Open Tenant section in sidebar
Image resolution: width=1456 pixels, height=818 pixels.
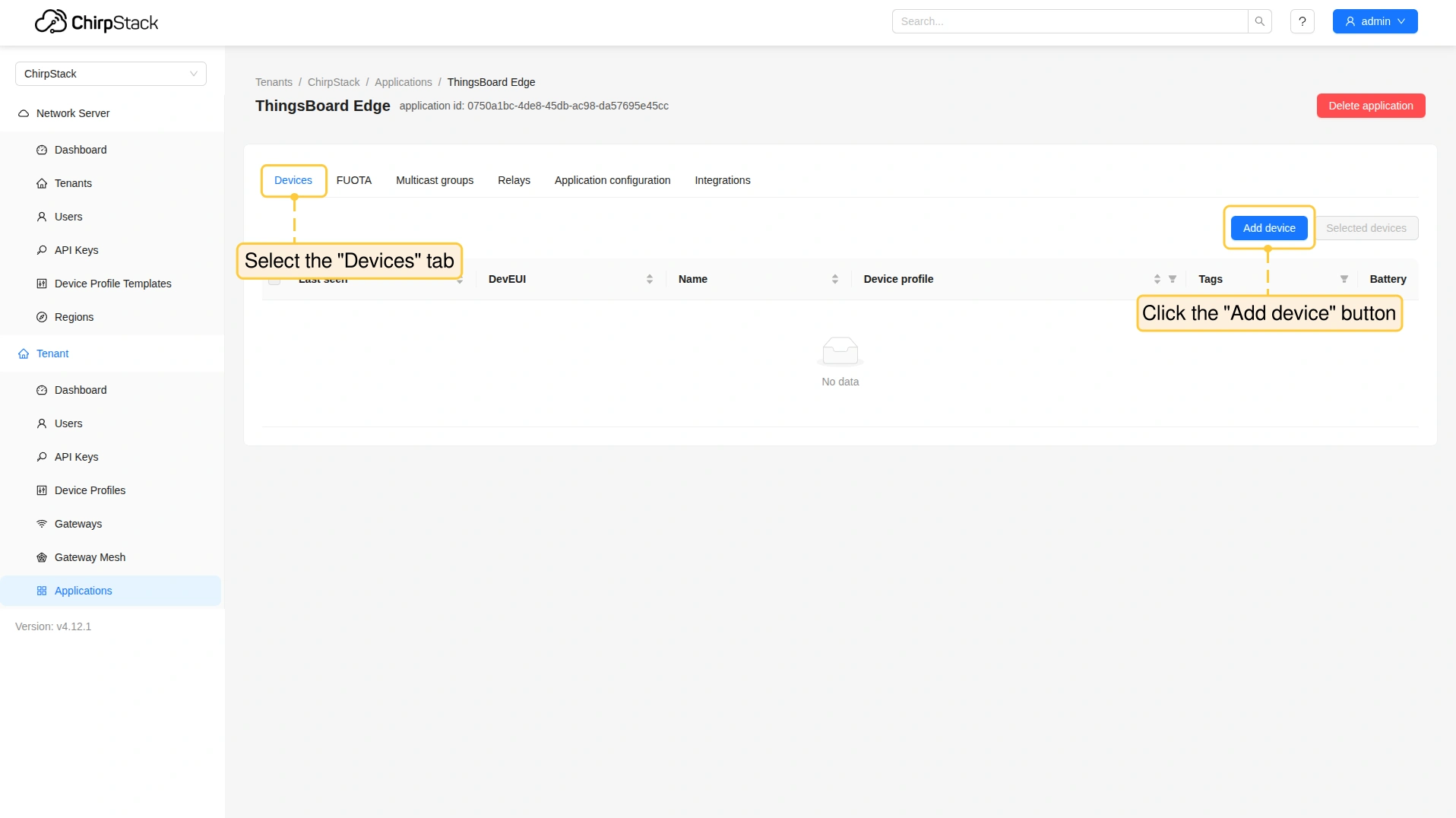pyautogui.click(x=111, y=354)
